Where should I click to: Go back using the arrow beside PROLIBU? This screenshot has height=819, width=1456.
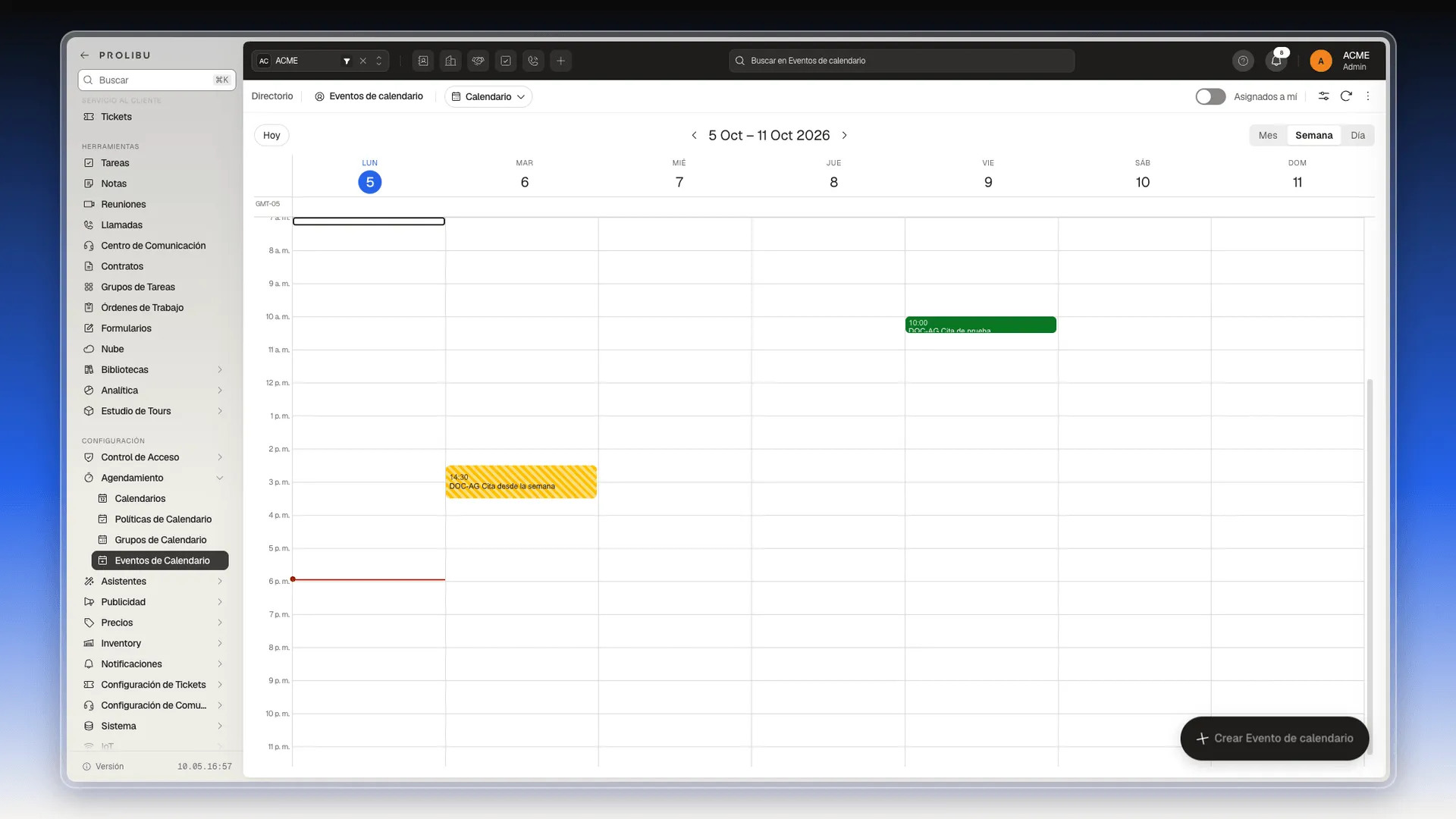click(x=85, y=55)
